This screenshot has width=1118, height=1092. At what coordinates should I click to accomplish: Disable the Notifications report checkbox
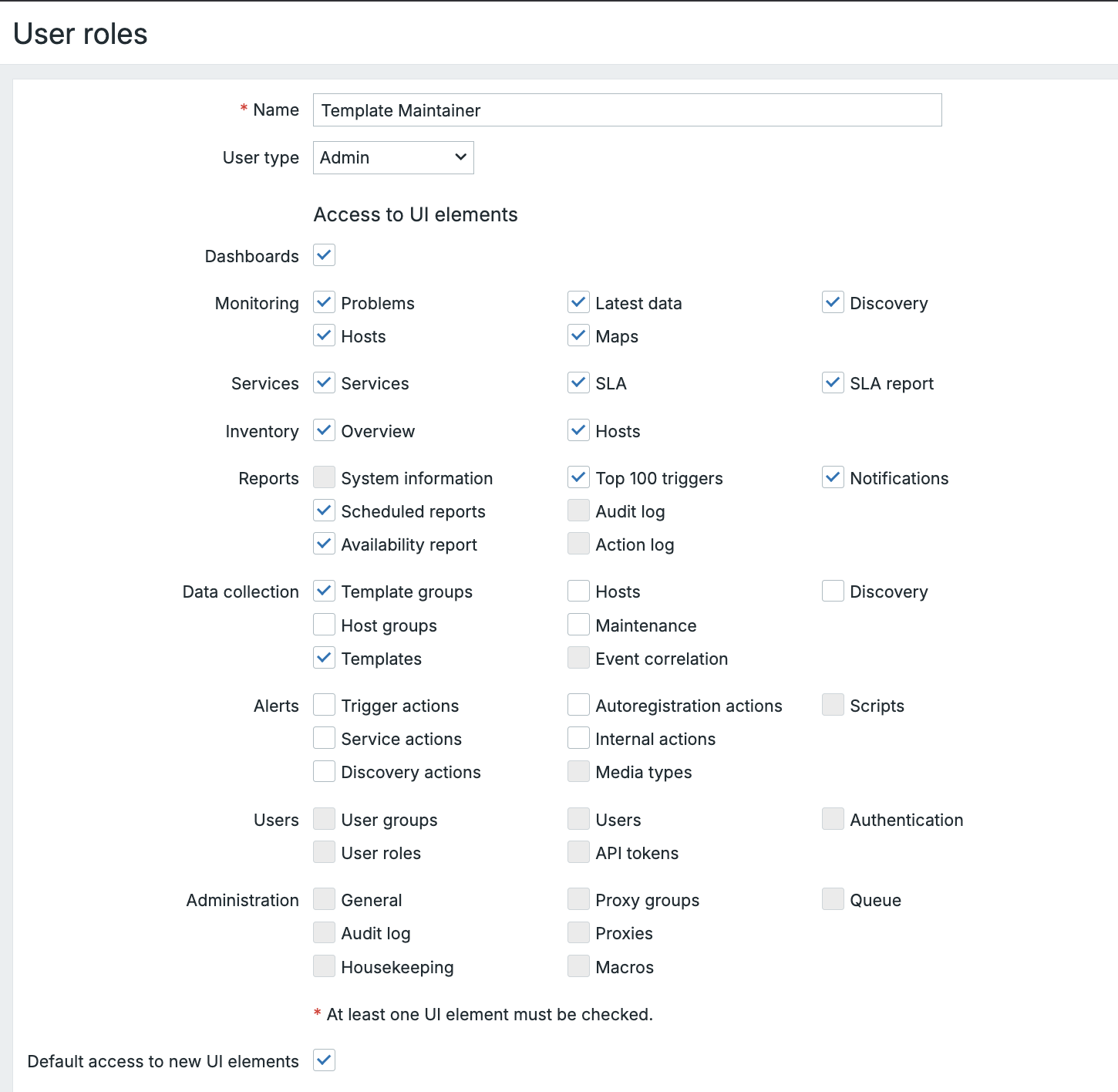coord(833,477)
